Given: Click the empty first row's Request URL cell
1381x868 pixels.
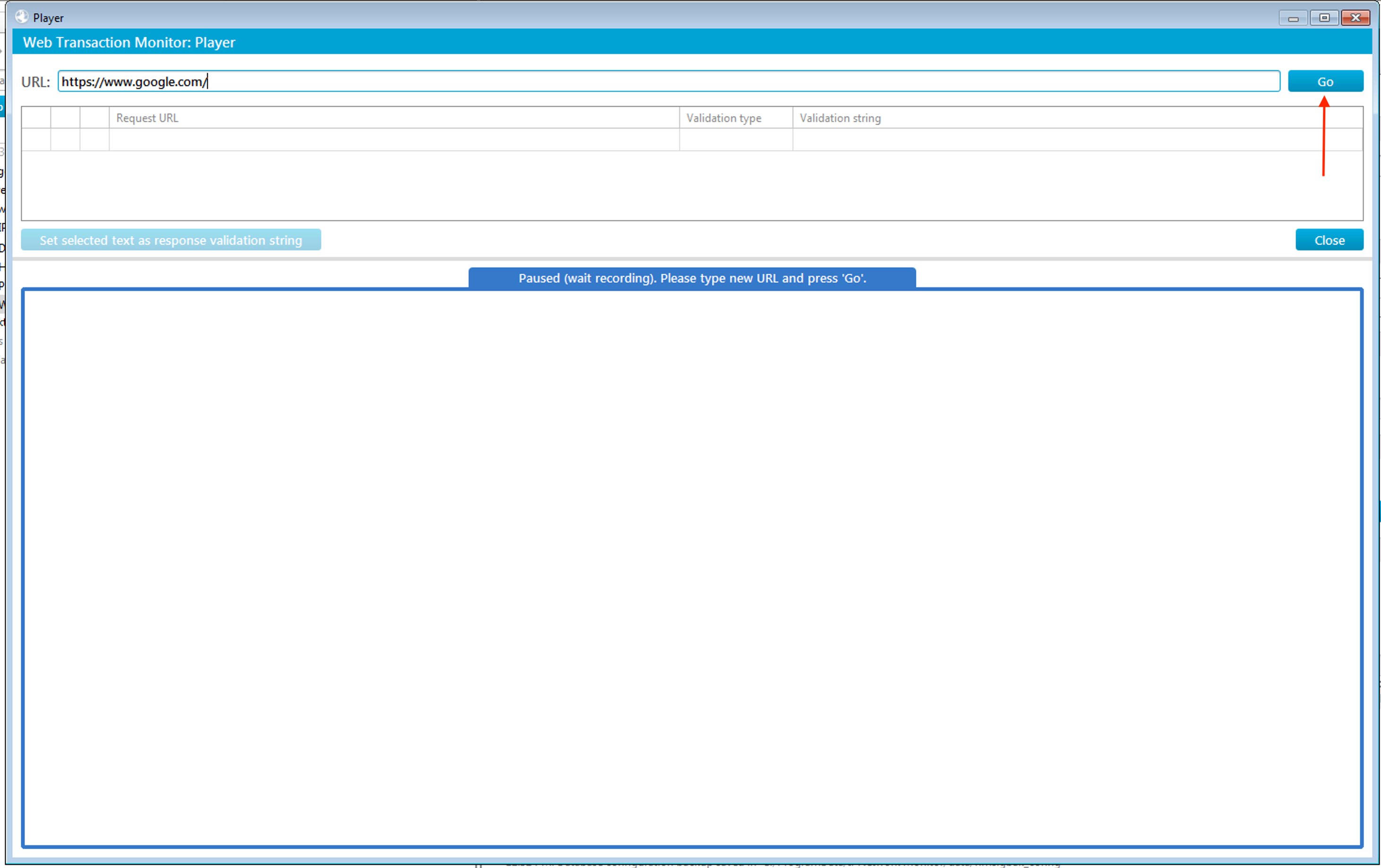Looking at the screenshot, I should [394, 140].
